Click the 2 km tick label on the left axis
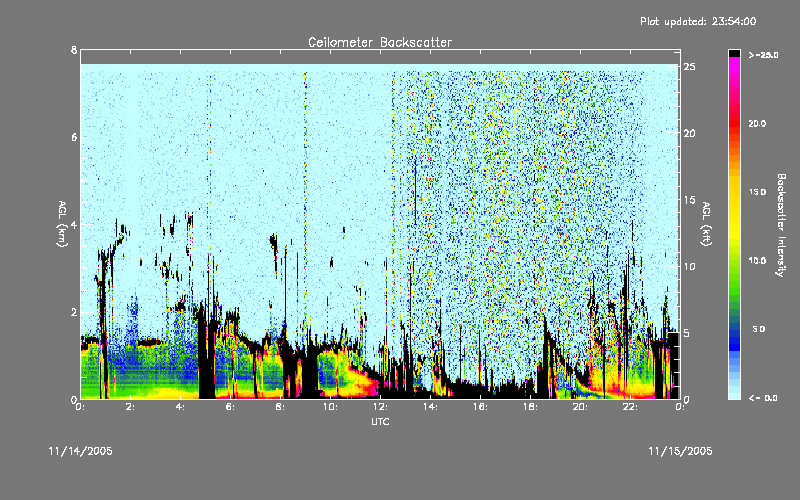Screen dimensions: 800x500 [x=74, y=312]
